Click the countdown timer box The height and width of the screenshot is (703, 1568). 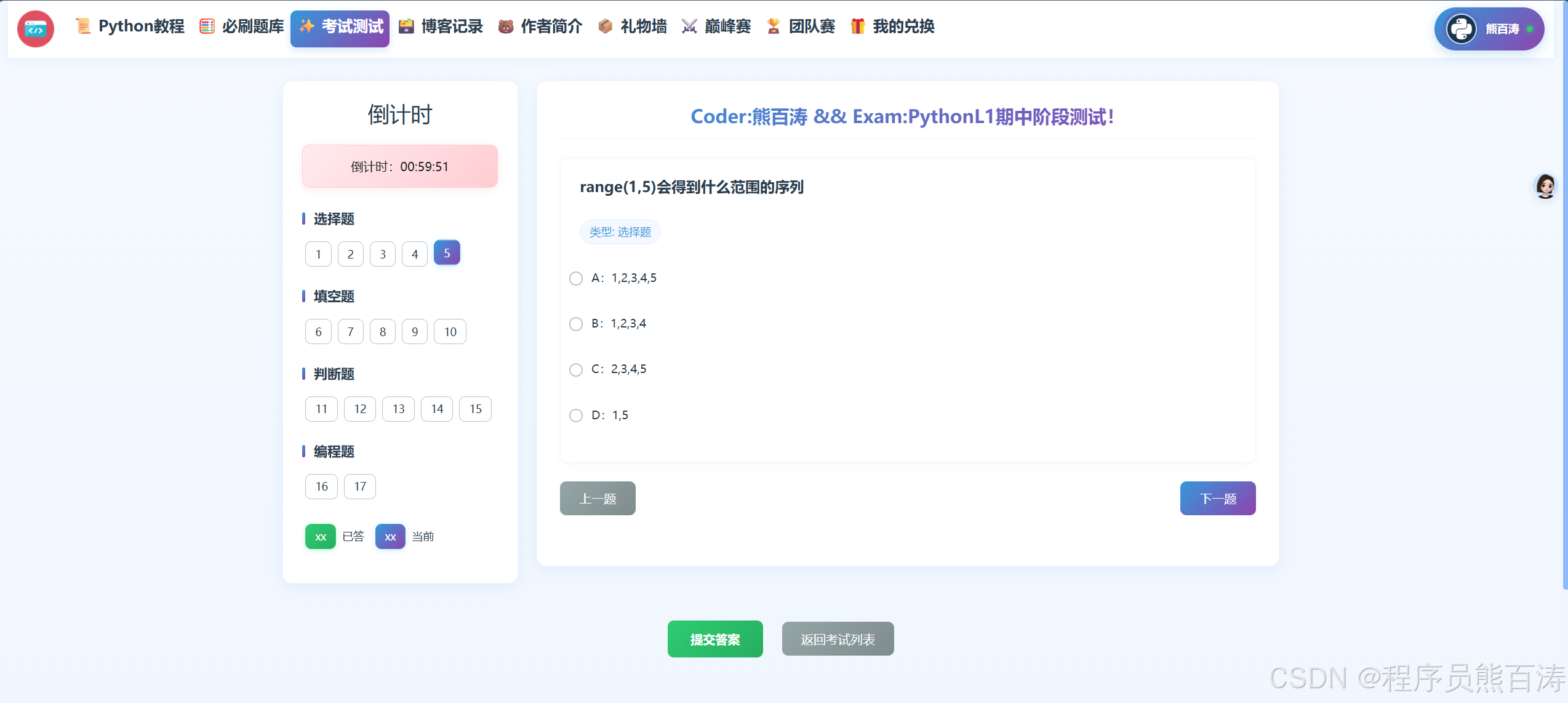click(x=400, y=166)
